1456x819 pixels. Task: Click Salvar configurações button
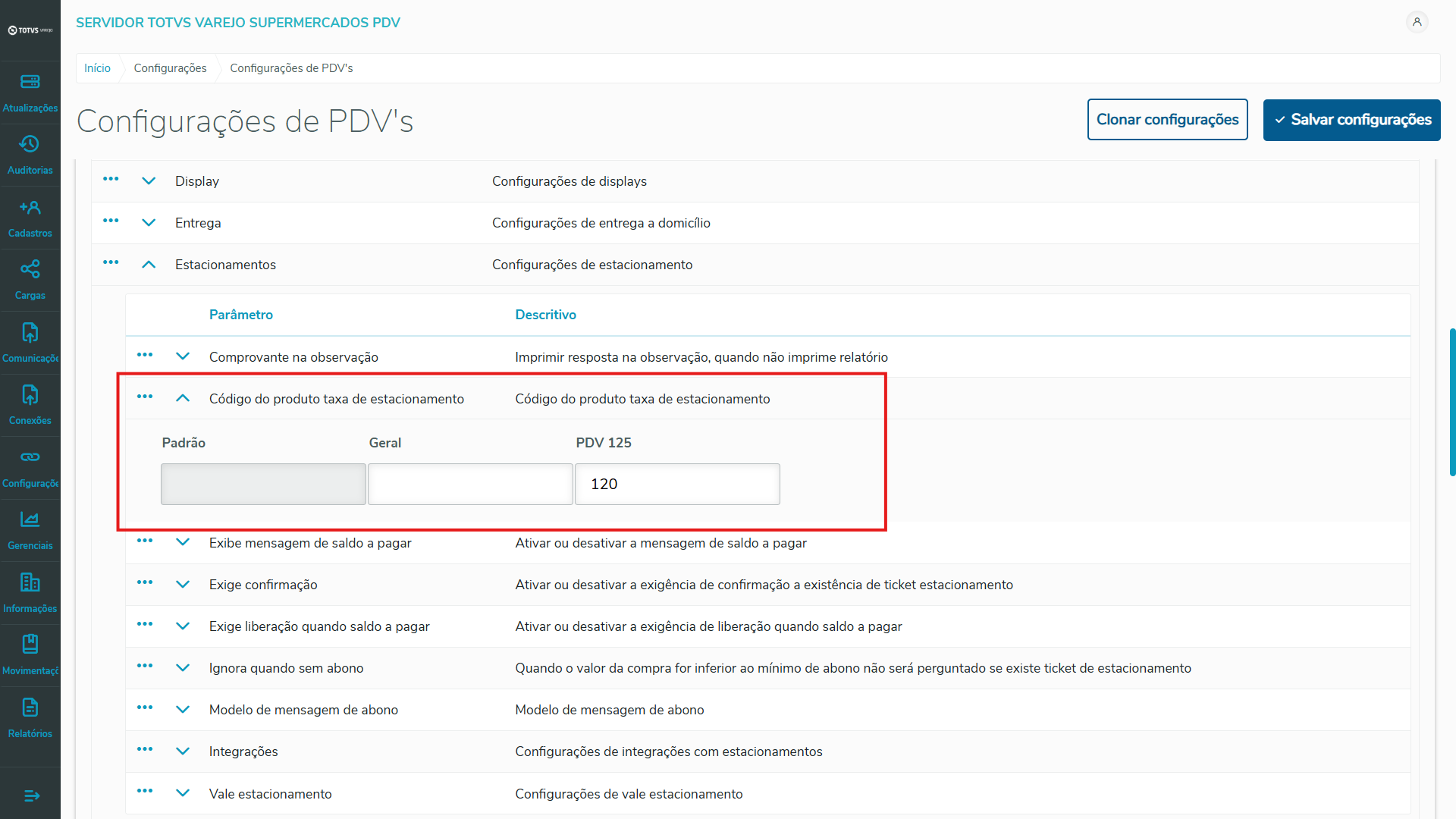tap(1351, 120)
